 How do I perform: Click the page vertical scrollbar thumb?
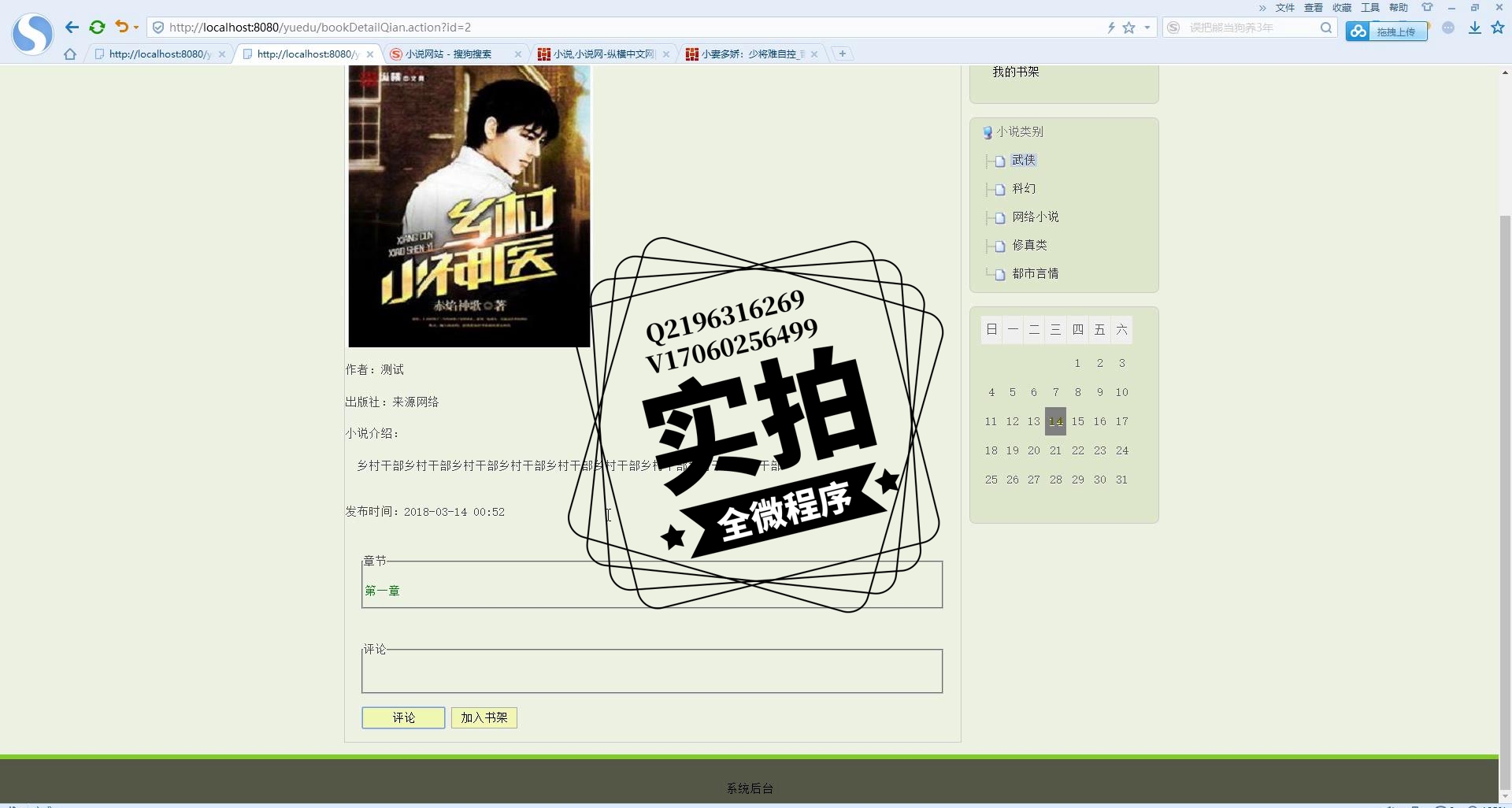point(1505,504)
